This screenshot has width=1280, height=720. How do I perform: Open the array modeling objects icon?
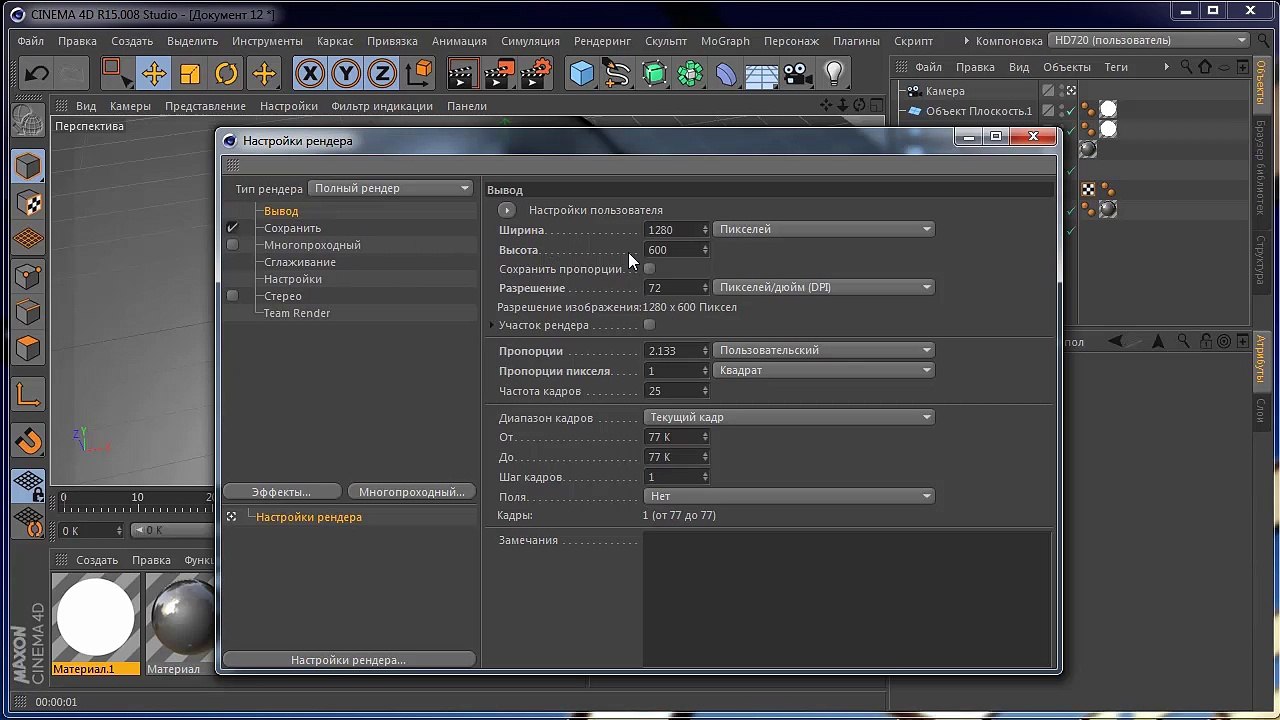690,74
